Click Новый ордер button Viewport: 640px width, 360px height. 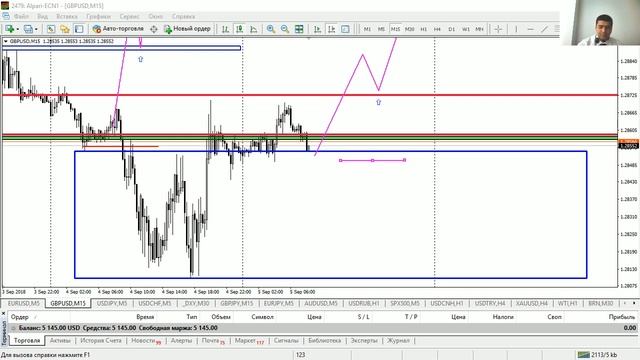[x=187, y=29]
